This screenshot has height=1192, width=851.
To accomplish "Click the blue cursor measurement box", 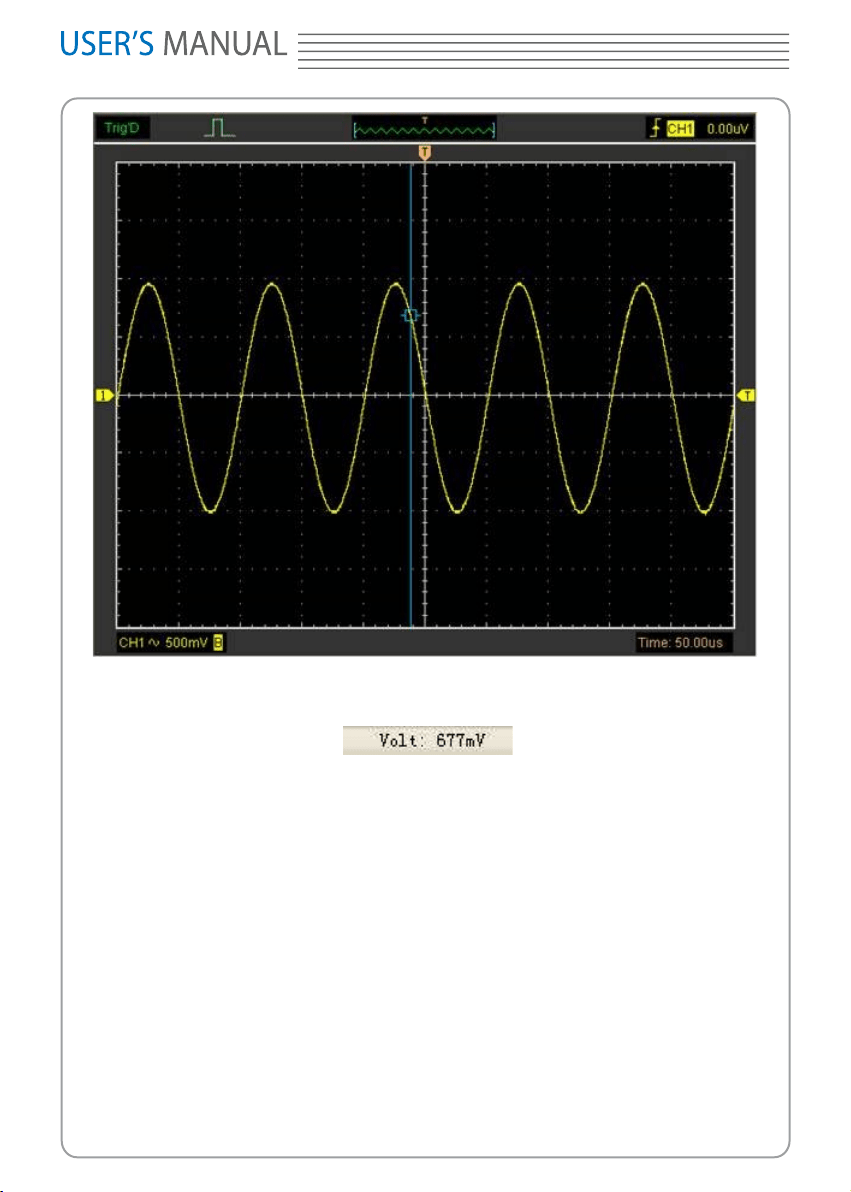I will pyautogui.click(x=411, y=315).
